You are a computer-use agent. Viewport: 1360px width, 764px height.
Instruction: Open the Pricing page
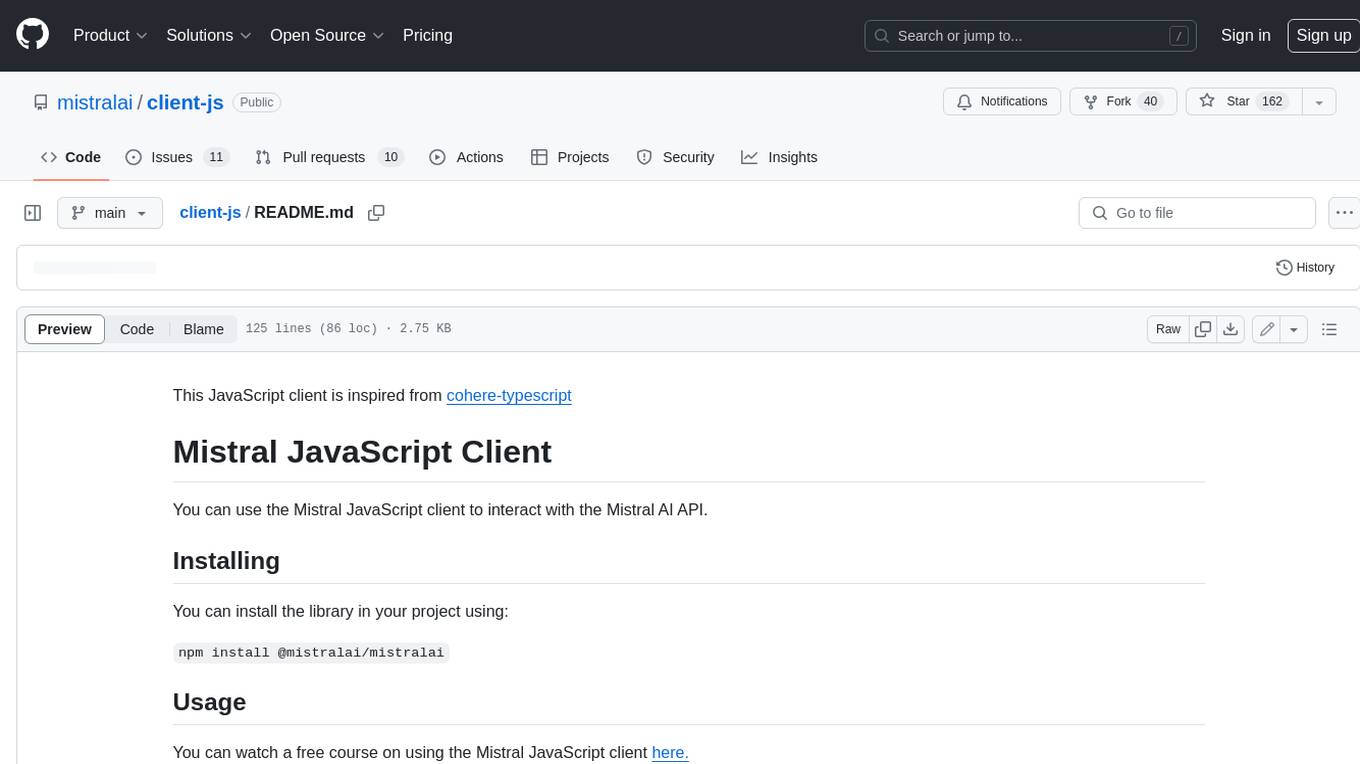point(427,35)
